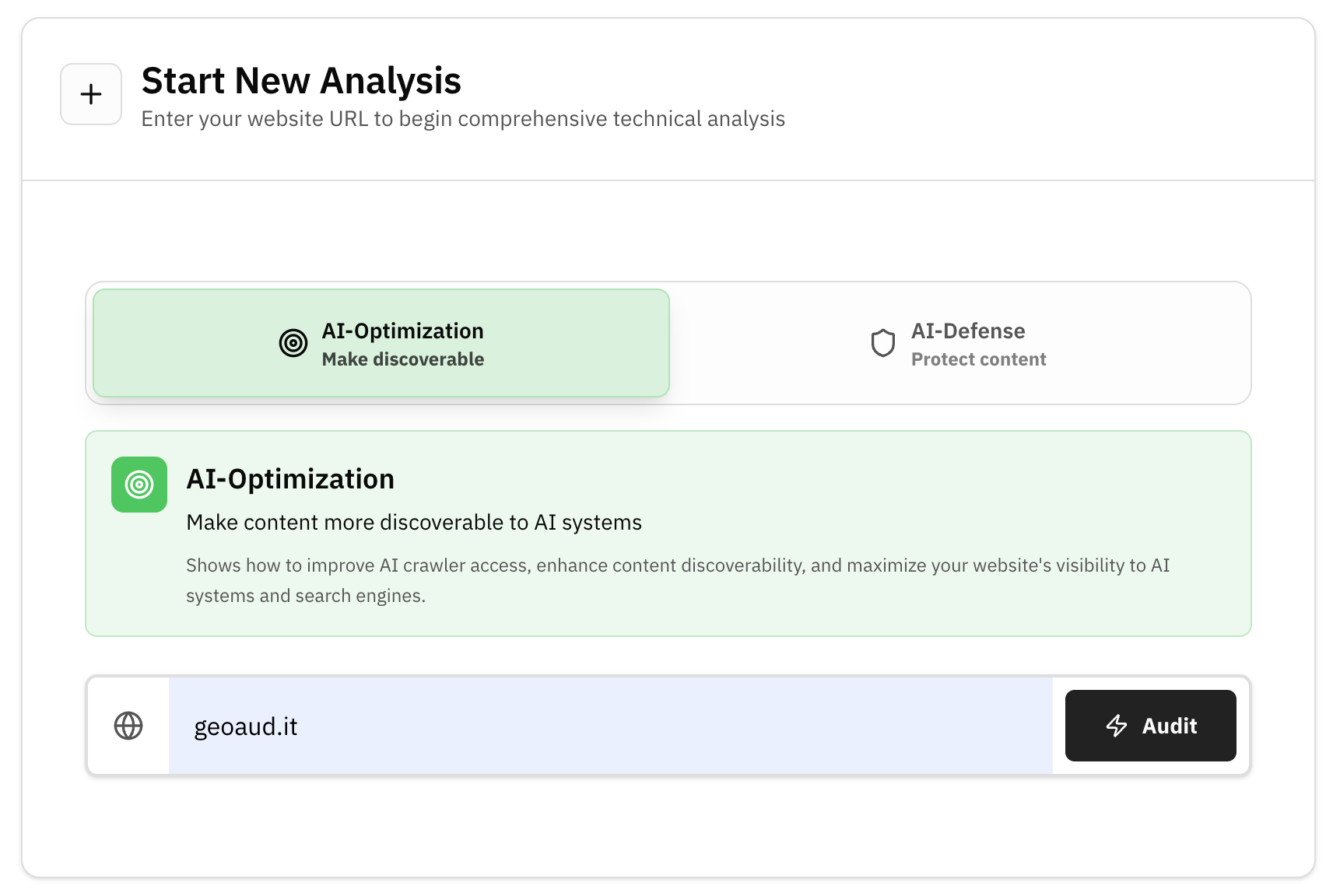The width and height of the screenshot is (1340, 896).
Task: Click the AI-Optimization heading in the green card
Action: coord(290,479)
